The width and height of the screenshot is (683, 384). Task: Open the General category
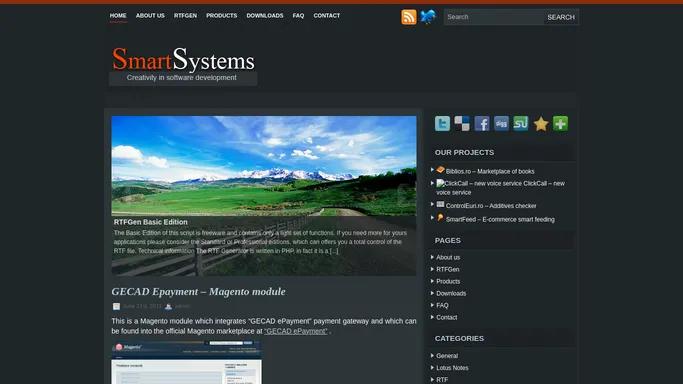[x=447, y=356]
